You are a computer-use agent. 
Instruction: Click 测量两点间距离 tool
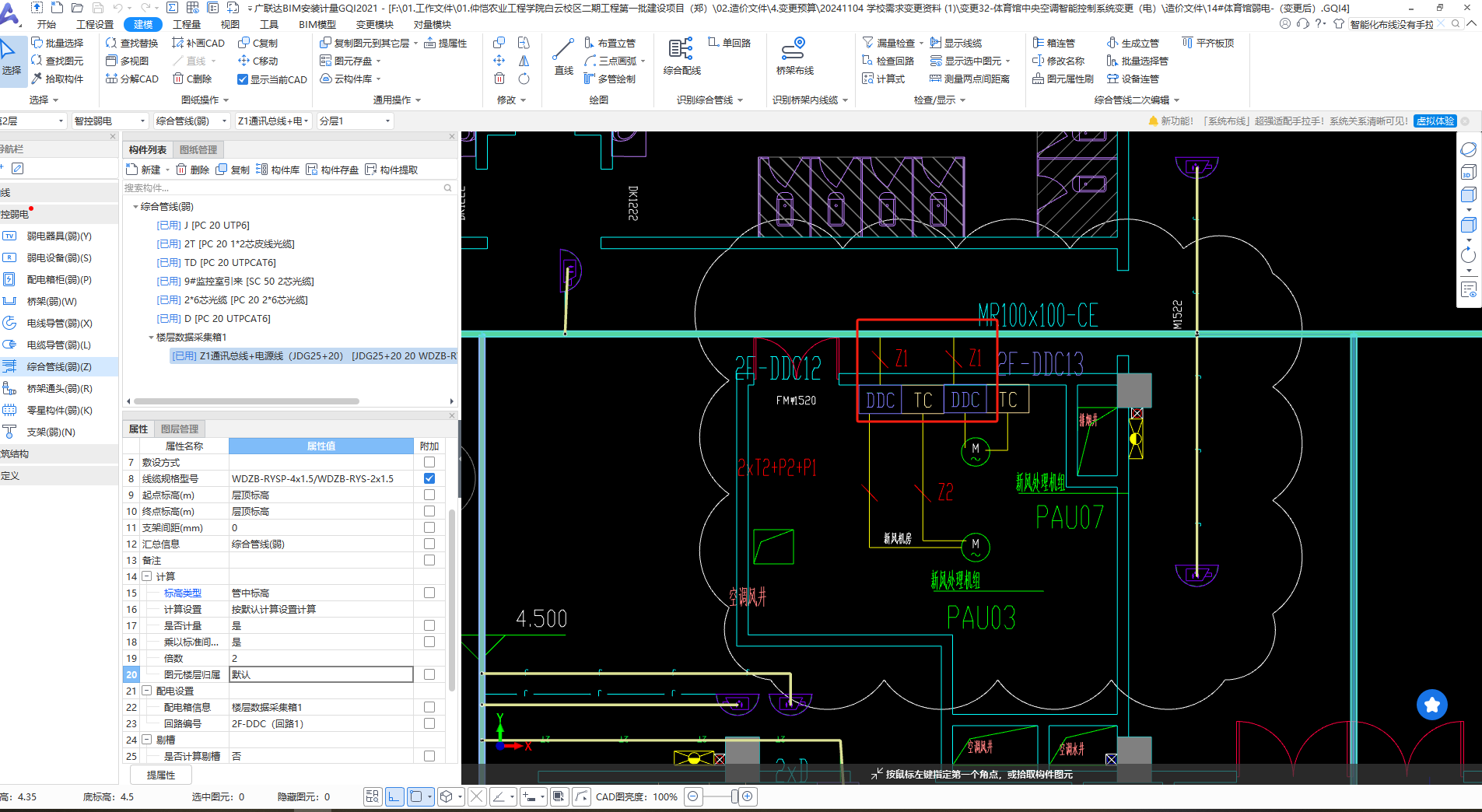[970, 79]
